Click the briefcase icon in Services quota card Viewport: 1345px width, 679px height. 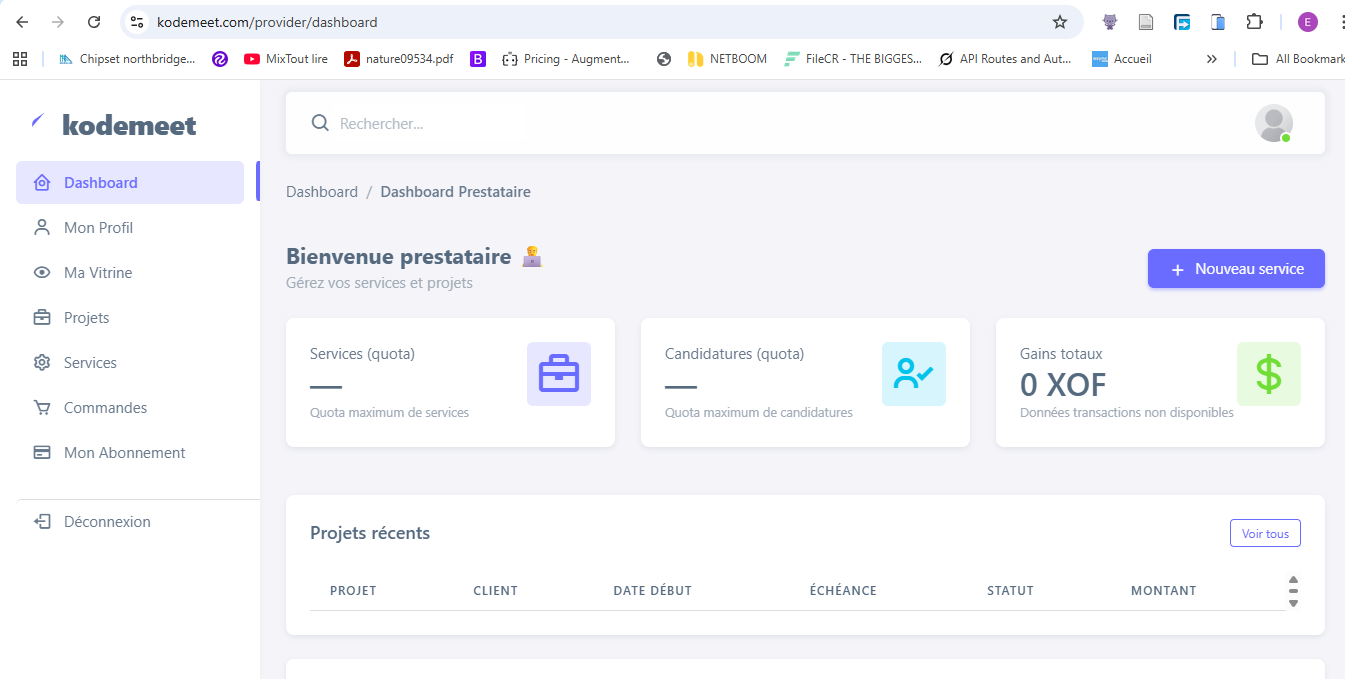(558, 374)
